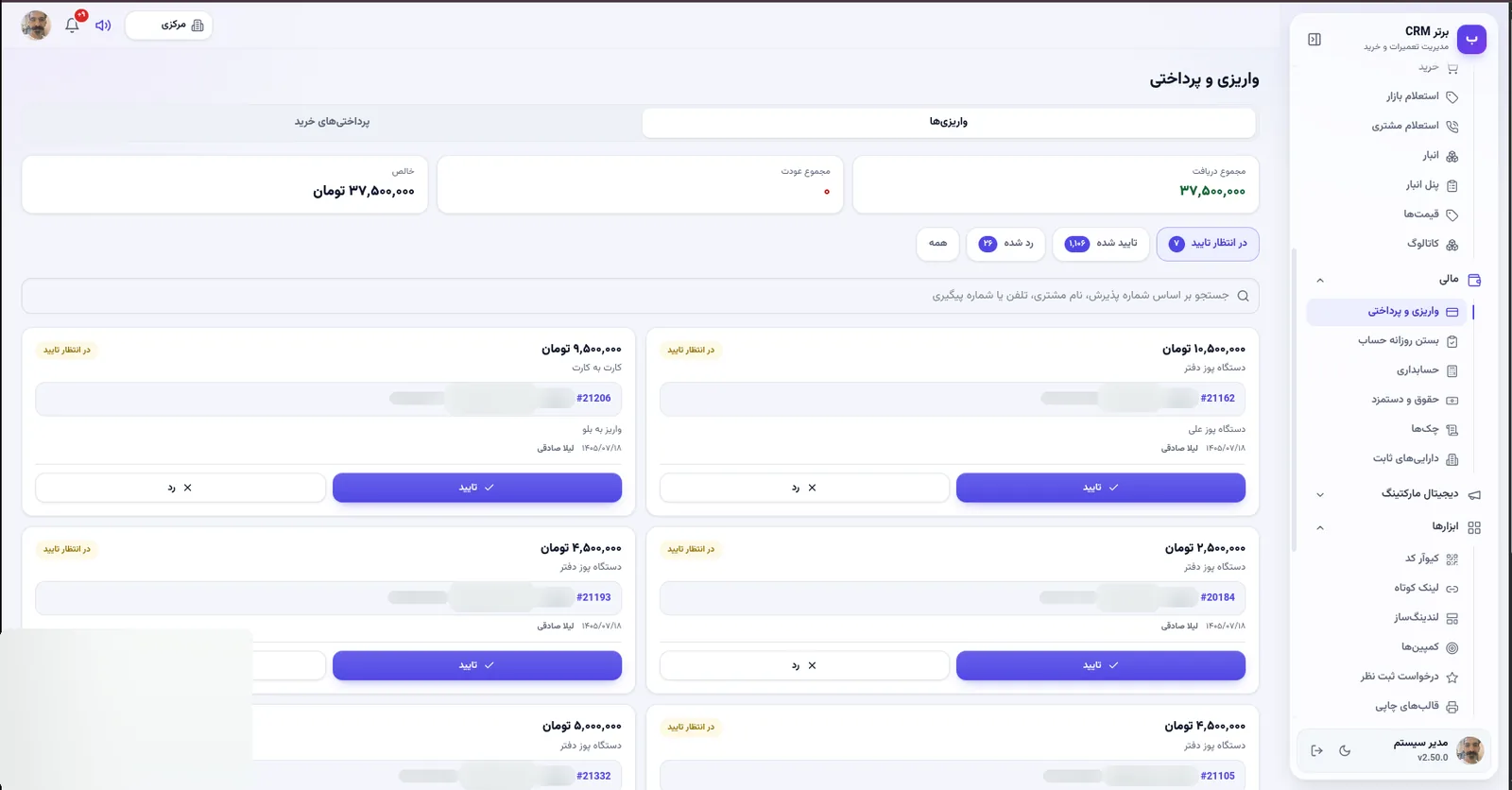1512x790 pixels.
Task: Open notifications bell
Action: pos(72,26)
